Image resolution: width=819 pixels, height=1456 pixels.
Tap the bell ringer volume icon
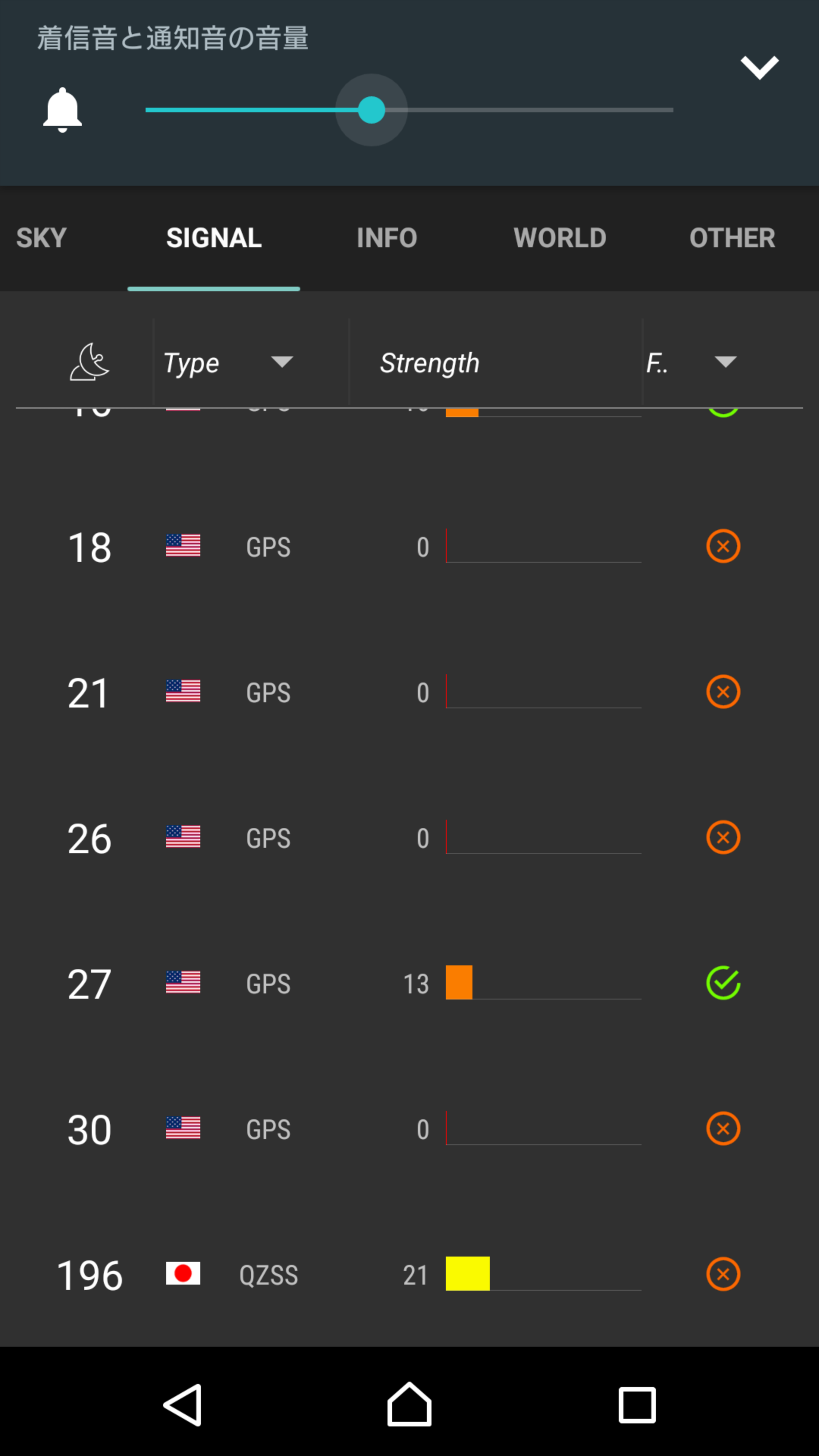tap(62, 110)
